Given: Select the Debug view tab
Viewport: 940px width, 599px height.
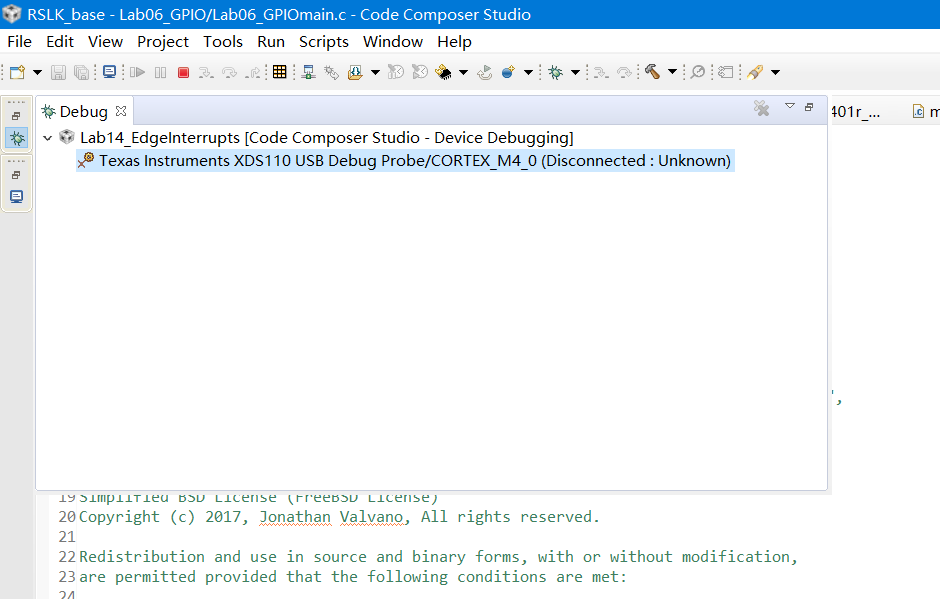Looking at the screenshot, I should coord(84,112).
